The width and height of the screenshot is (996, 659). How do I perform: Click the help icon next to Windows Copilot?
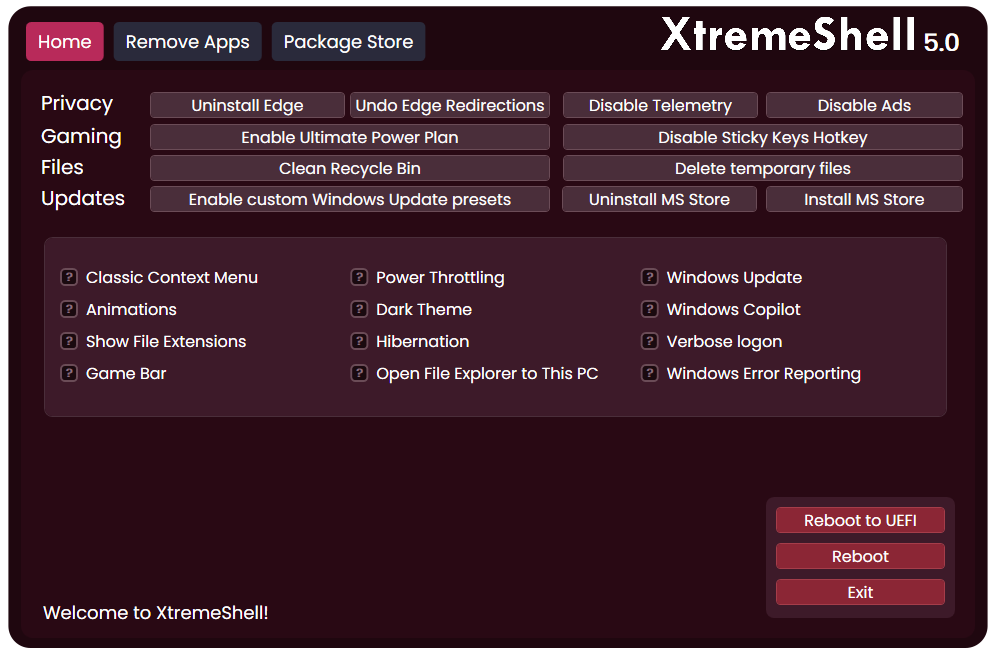point(649,309)
